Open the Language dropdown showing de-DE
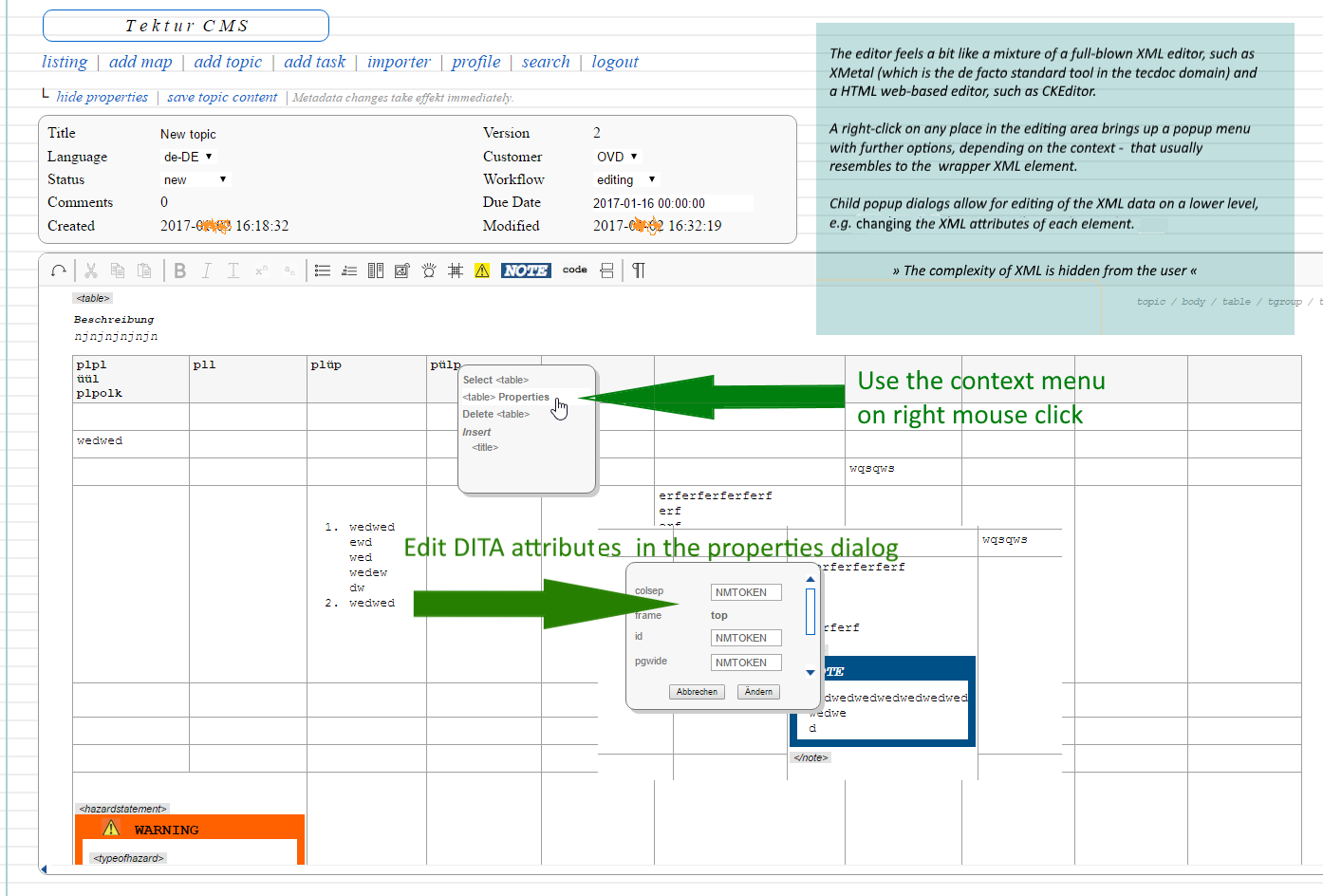1323x896 pixels. 188,157
